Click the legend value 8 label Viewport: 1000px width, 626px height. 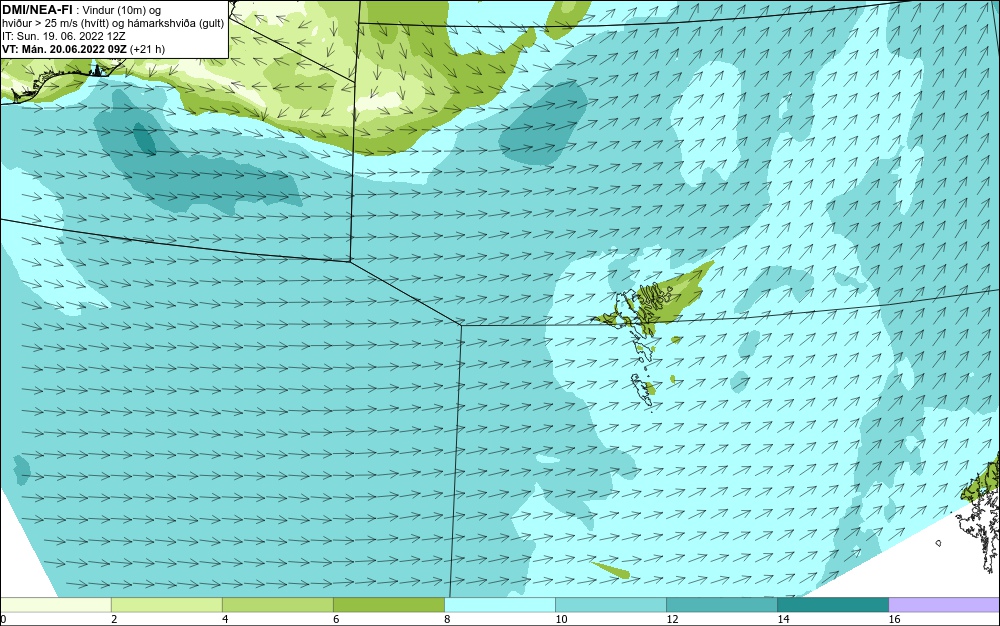pos(447,620)
